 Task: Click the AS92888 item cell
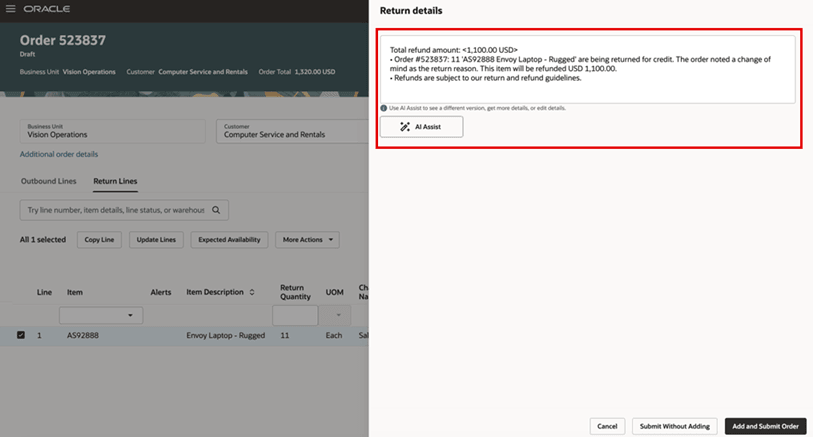tap(82, 335)
